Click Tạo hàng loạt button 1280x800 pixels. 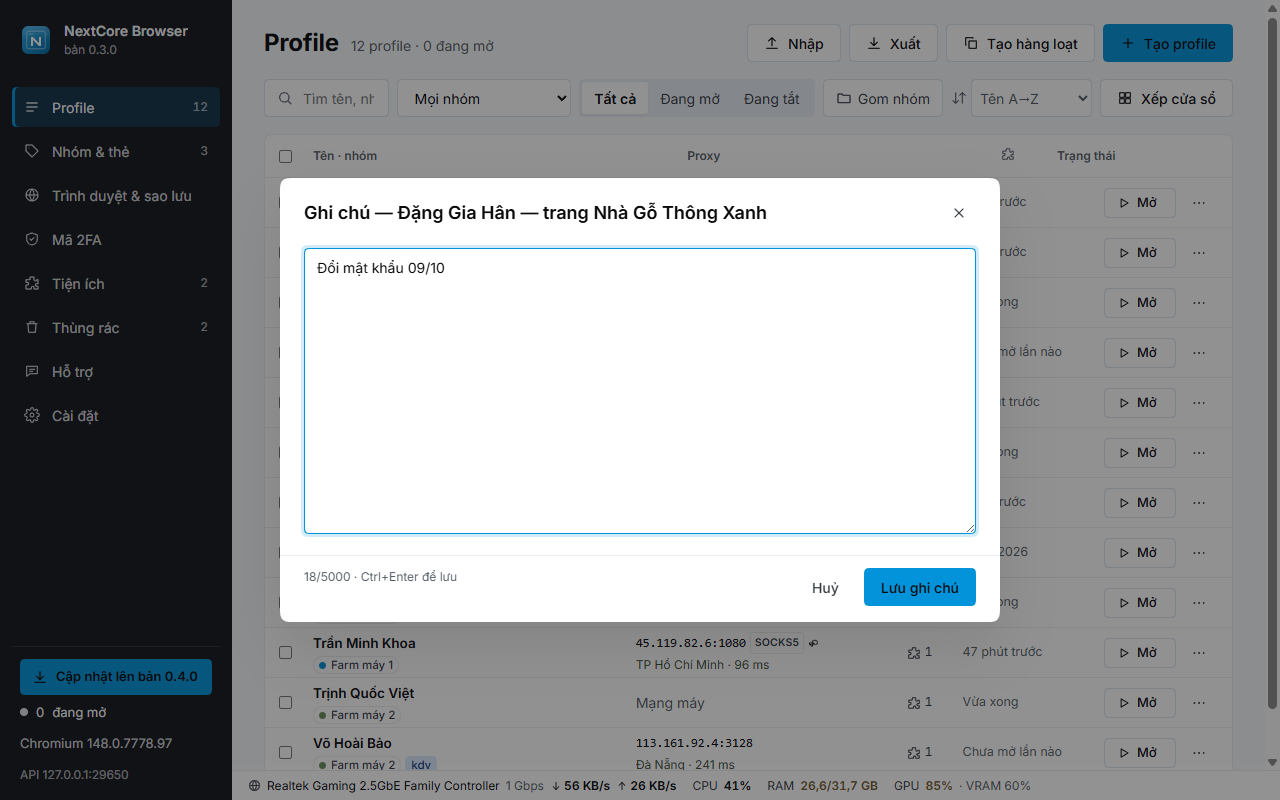coord(1020,43)
